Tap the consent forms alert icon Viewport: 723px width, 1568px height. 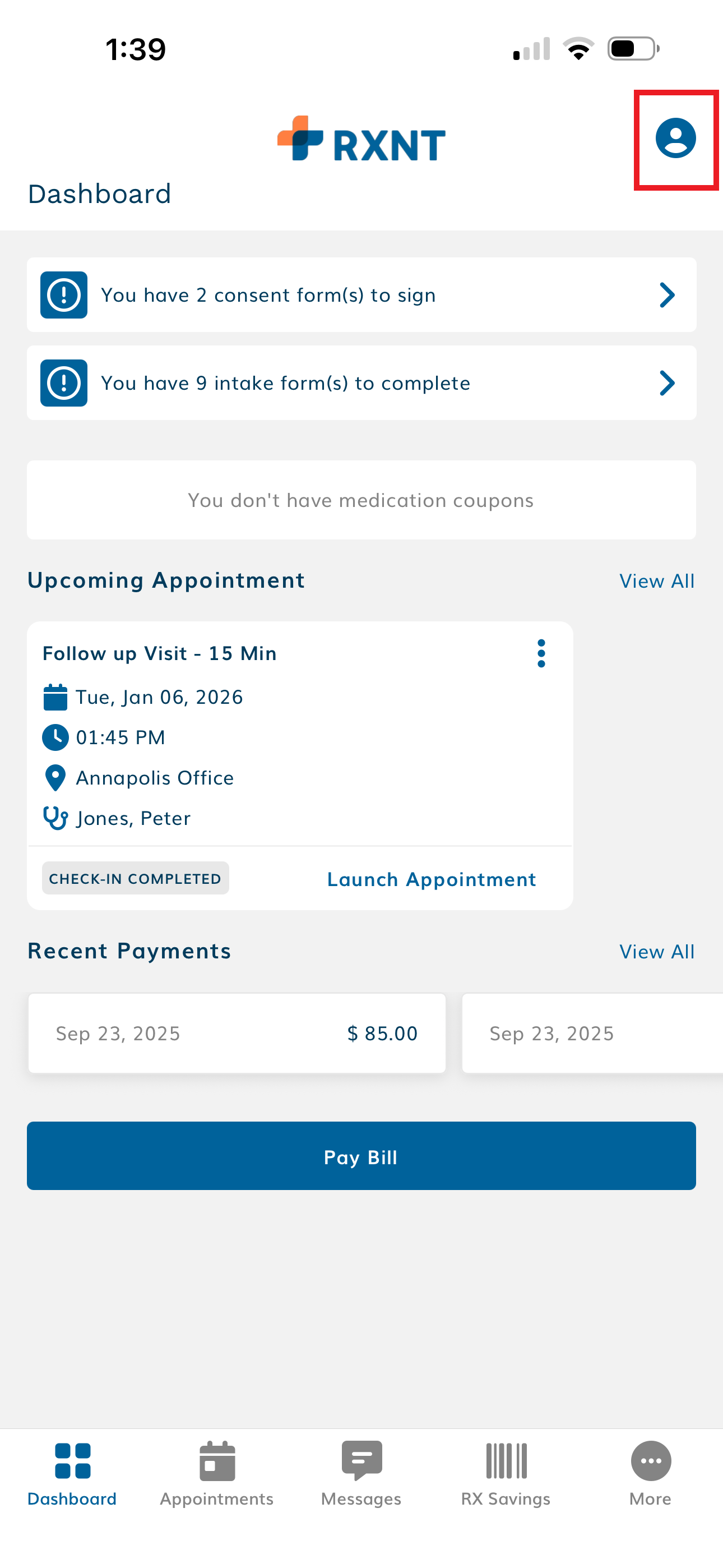64,295
